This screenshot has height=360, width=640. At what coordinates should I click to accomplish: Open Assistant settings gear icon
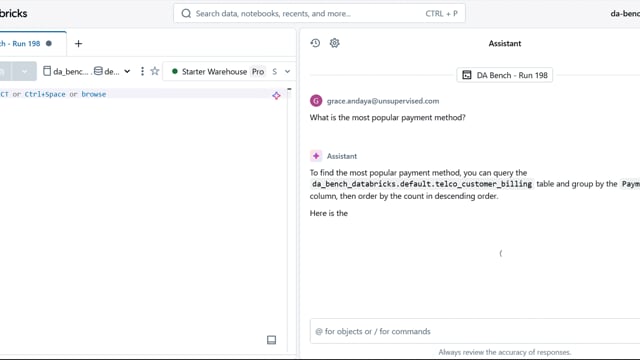click(x=334, y=43)
